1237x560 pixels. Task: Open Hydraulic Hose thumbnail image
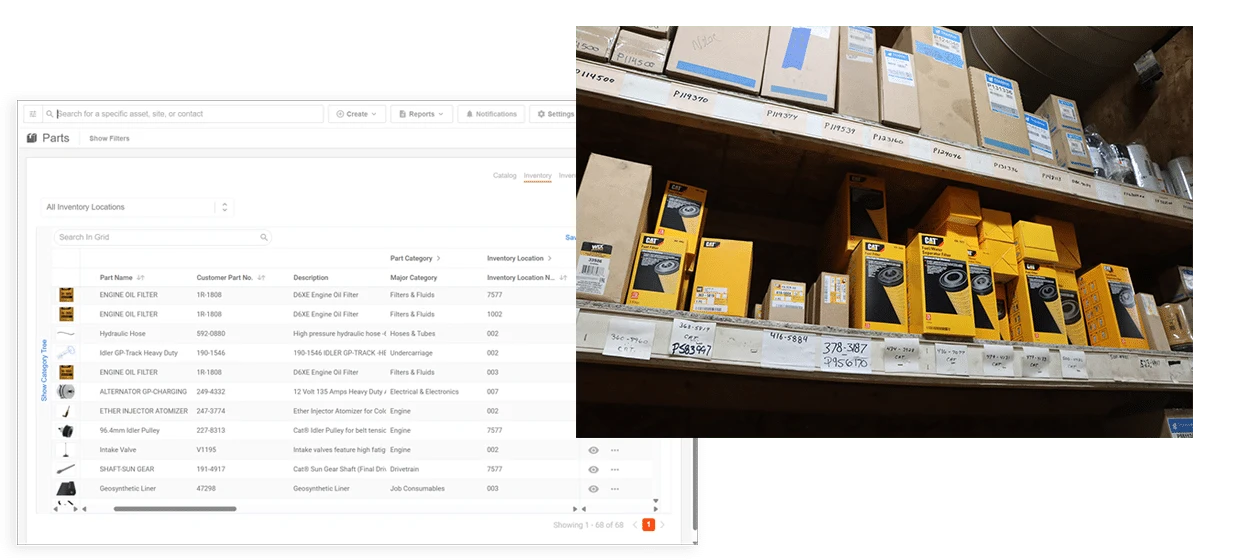tap(66, 334)
